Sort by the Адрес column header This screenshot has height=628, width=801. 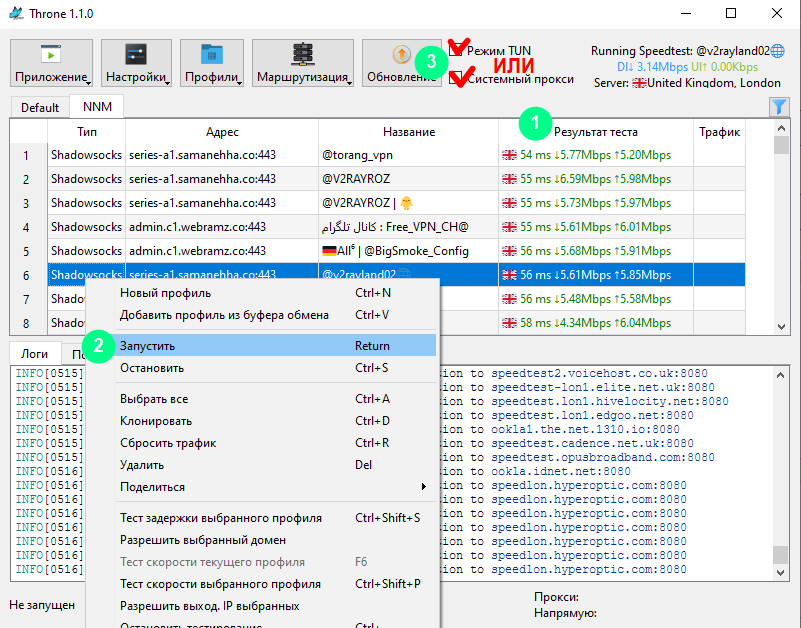point(222,132)
